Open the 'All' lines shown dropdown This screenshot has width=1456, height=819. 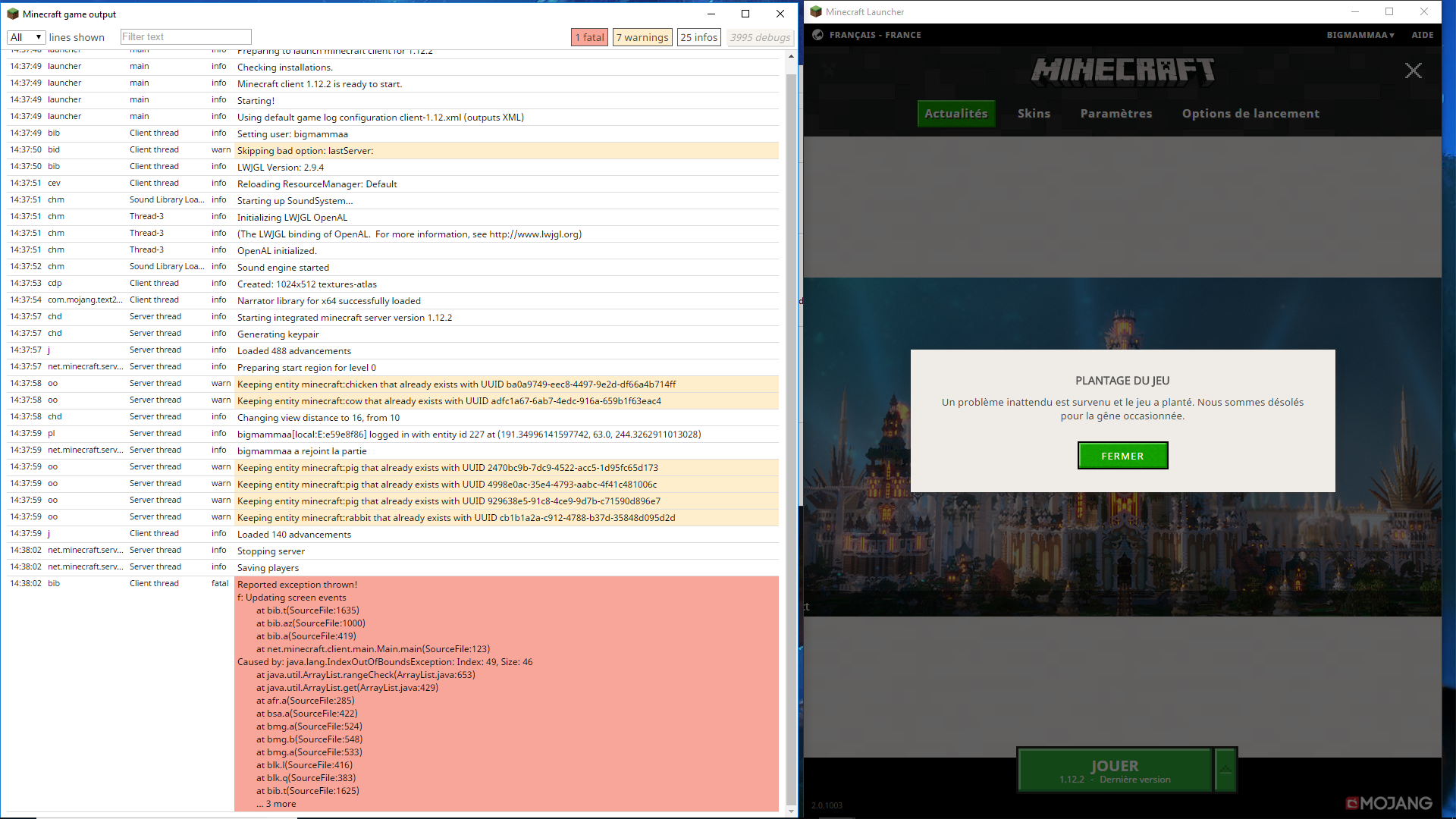click(x=26, y=37)
